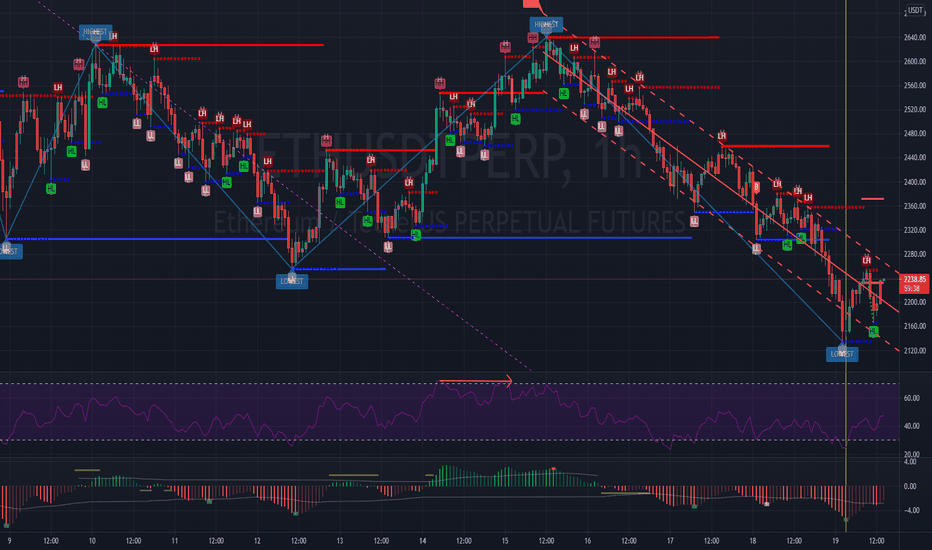Image resolution: width=932 pixels, height=550 pixels.
Task: Click date label 11 on the time axis
Action: [174, 541]
